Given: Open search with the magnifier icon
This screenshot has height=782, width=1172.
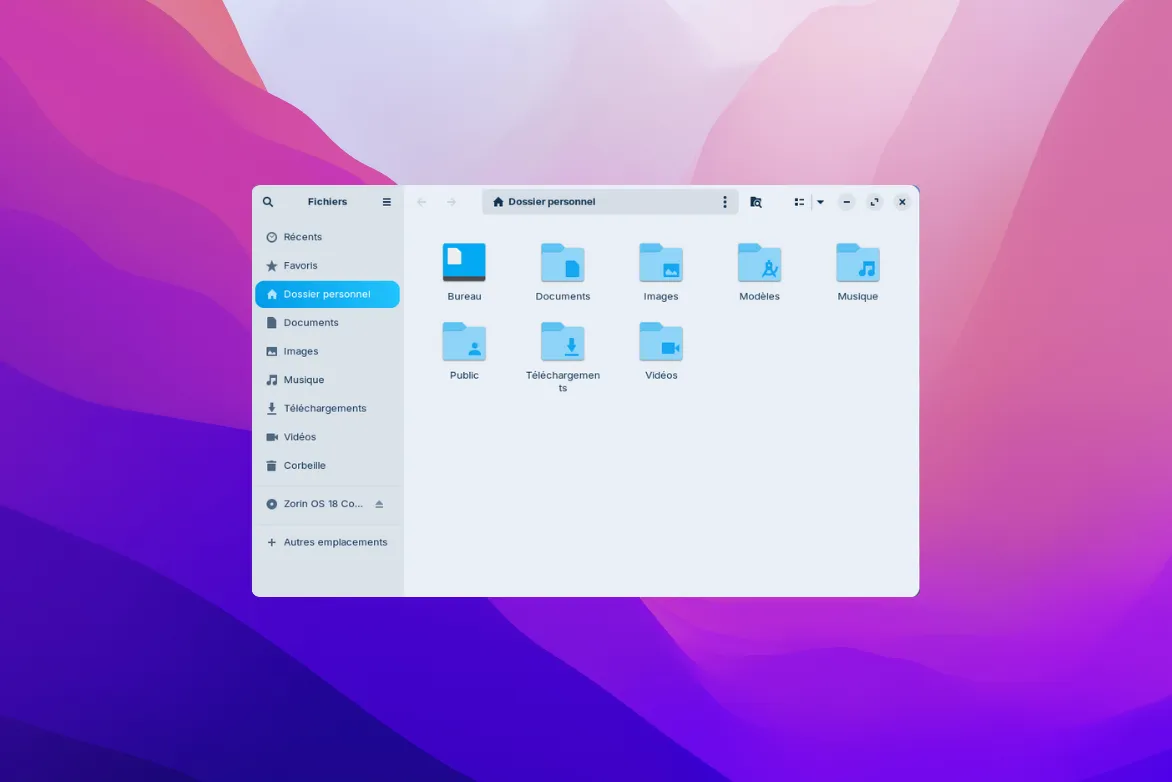Looking at the screenshot, I should [267, 201].
